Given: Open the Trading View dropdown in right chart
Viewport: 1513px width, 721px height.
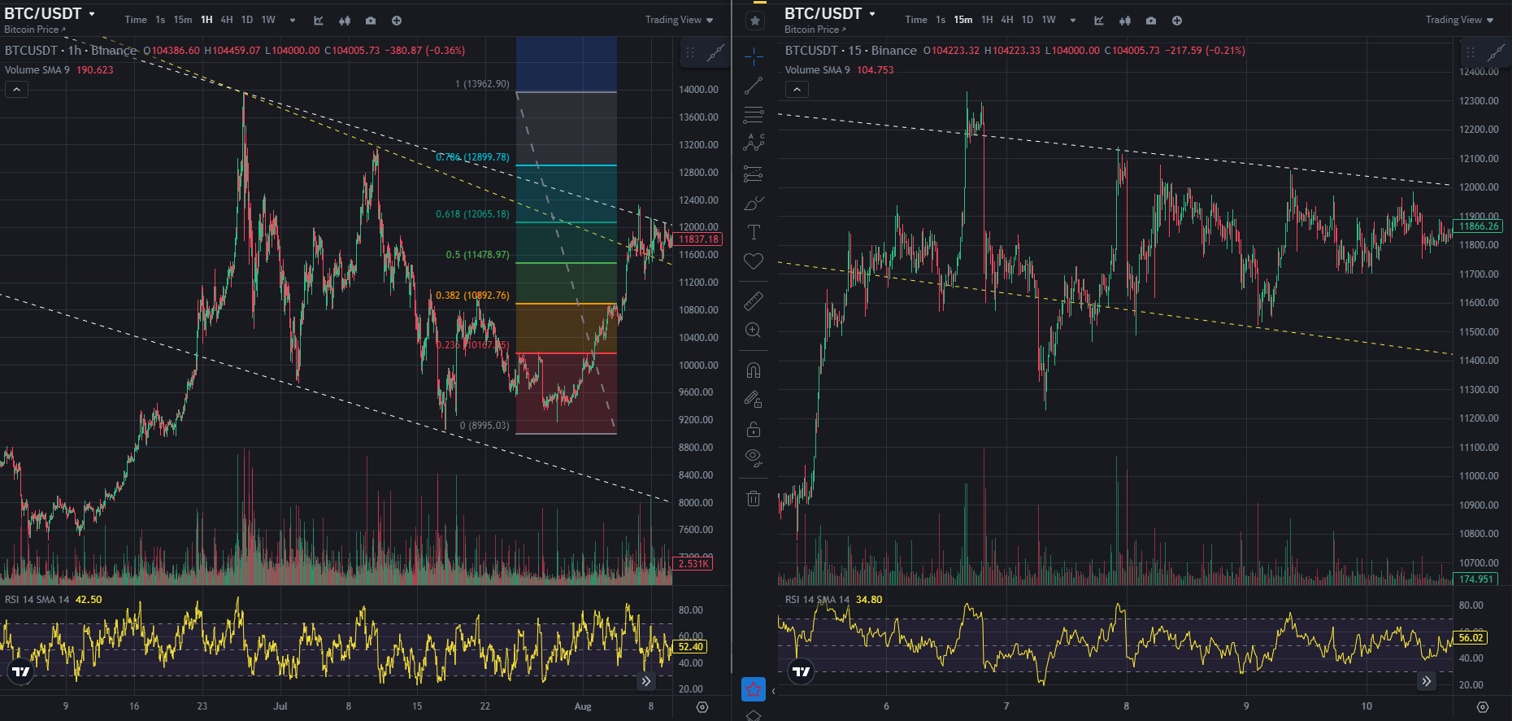Looking at the screenshot, I should click(1460, 20).
